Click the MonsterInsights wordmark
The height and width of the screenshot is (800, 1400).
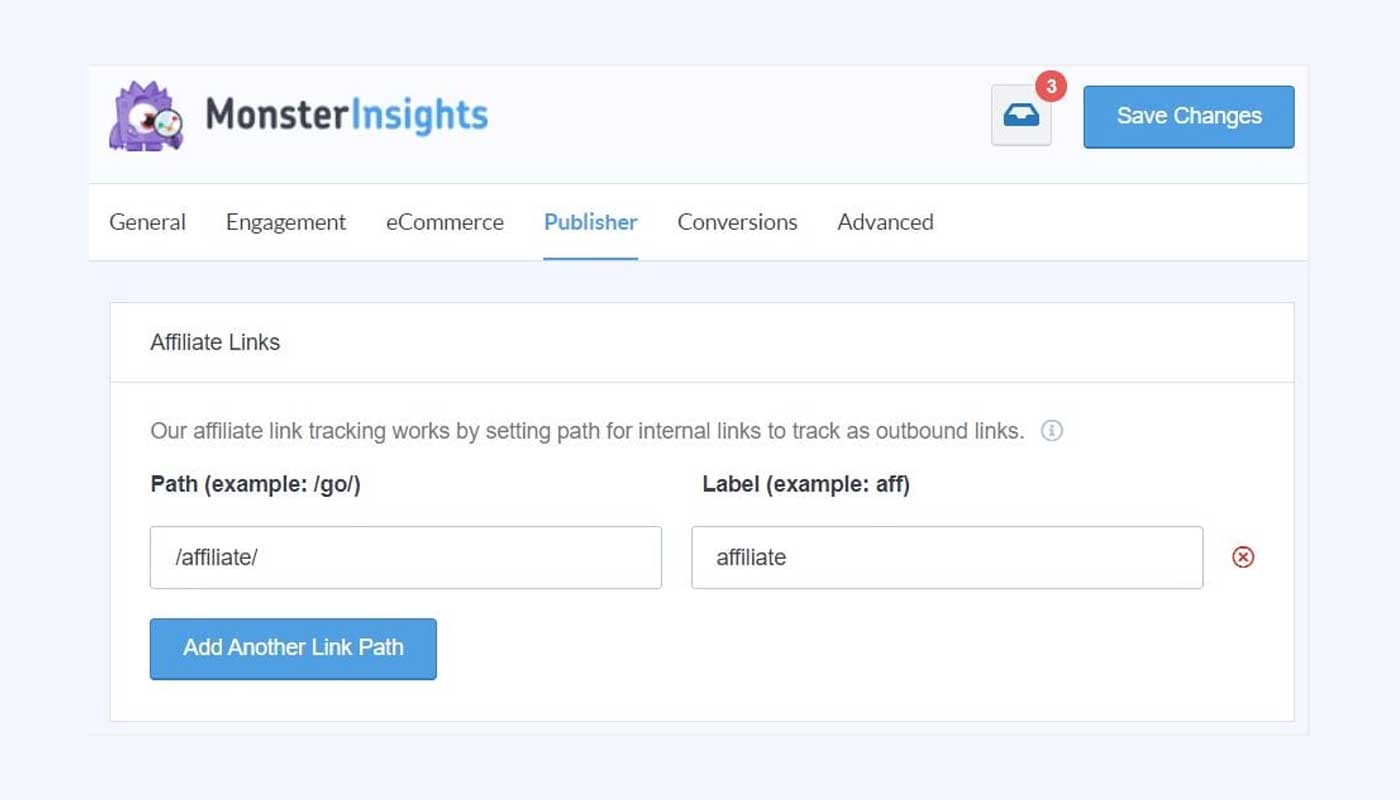click(345, 115)
